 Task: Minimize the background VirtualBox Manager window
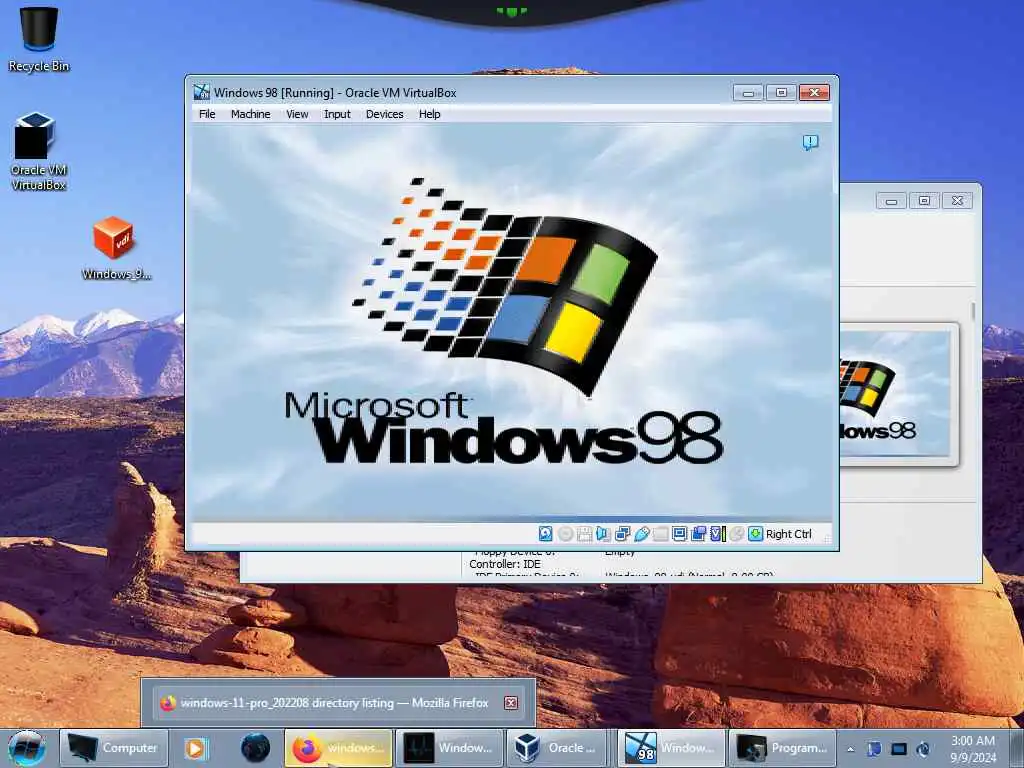coord(891,200)
